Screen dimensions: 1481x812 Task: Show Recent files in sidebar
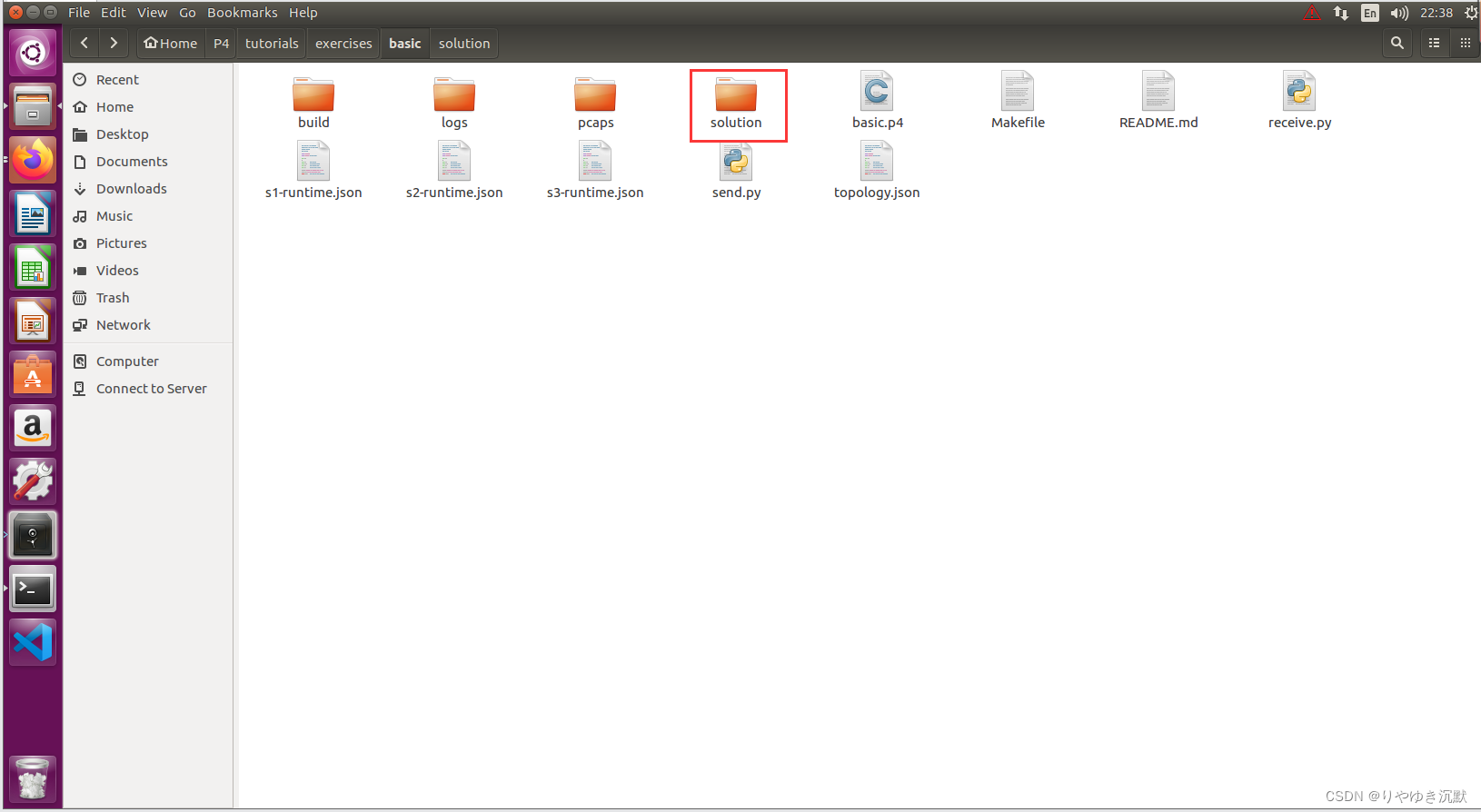(x=147, y=80)
